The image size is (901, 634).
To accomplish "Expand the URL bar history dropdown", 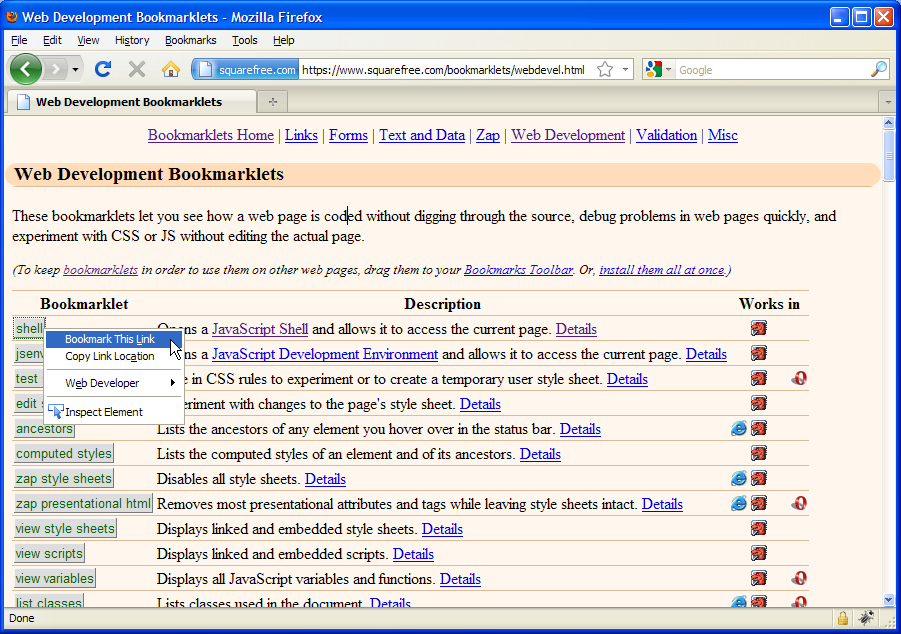I will [x=626, y=70].
